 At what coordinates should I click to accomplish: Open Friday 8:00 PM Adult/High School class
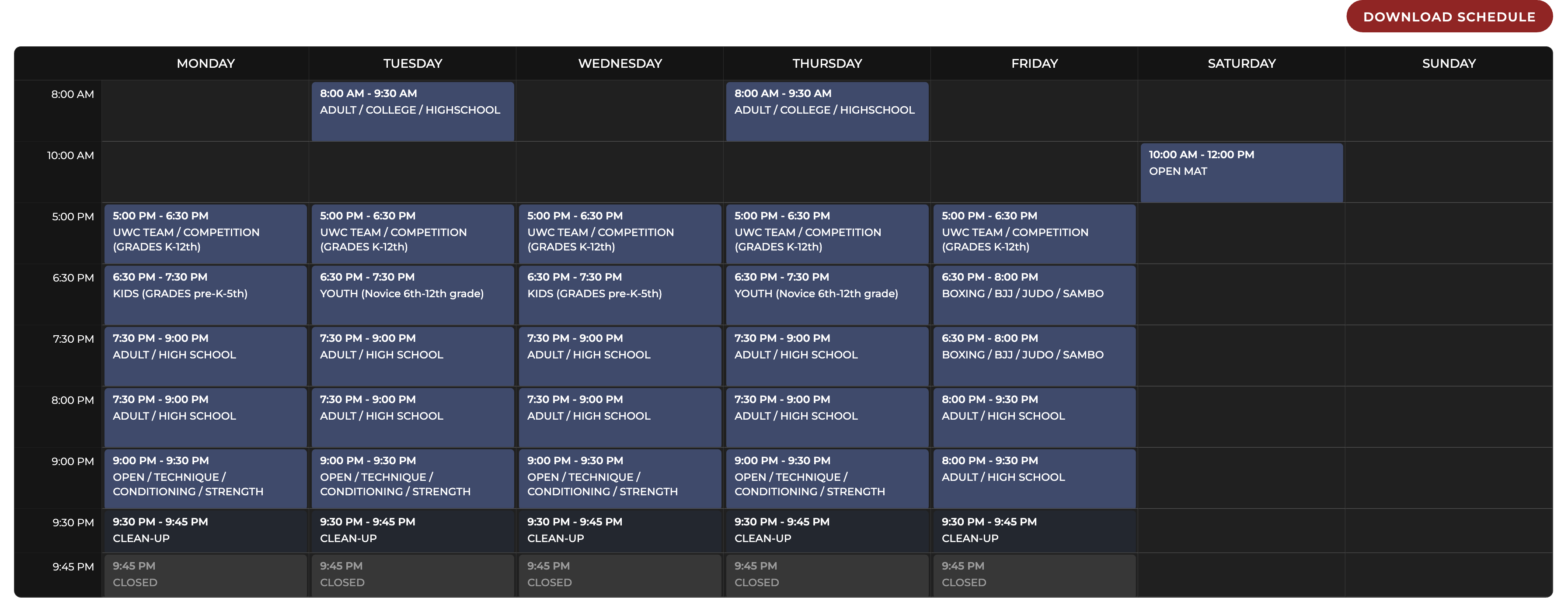point(1034,417)
